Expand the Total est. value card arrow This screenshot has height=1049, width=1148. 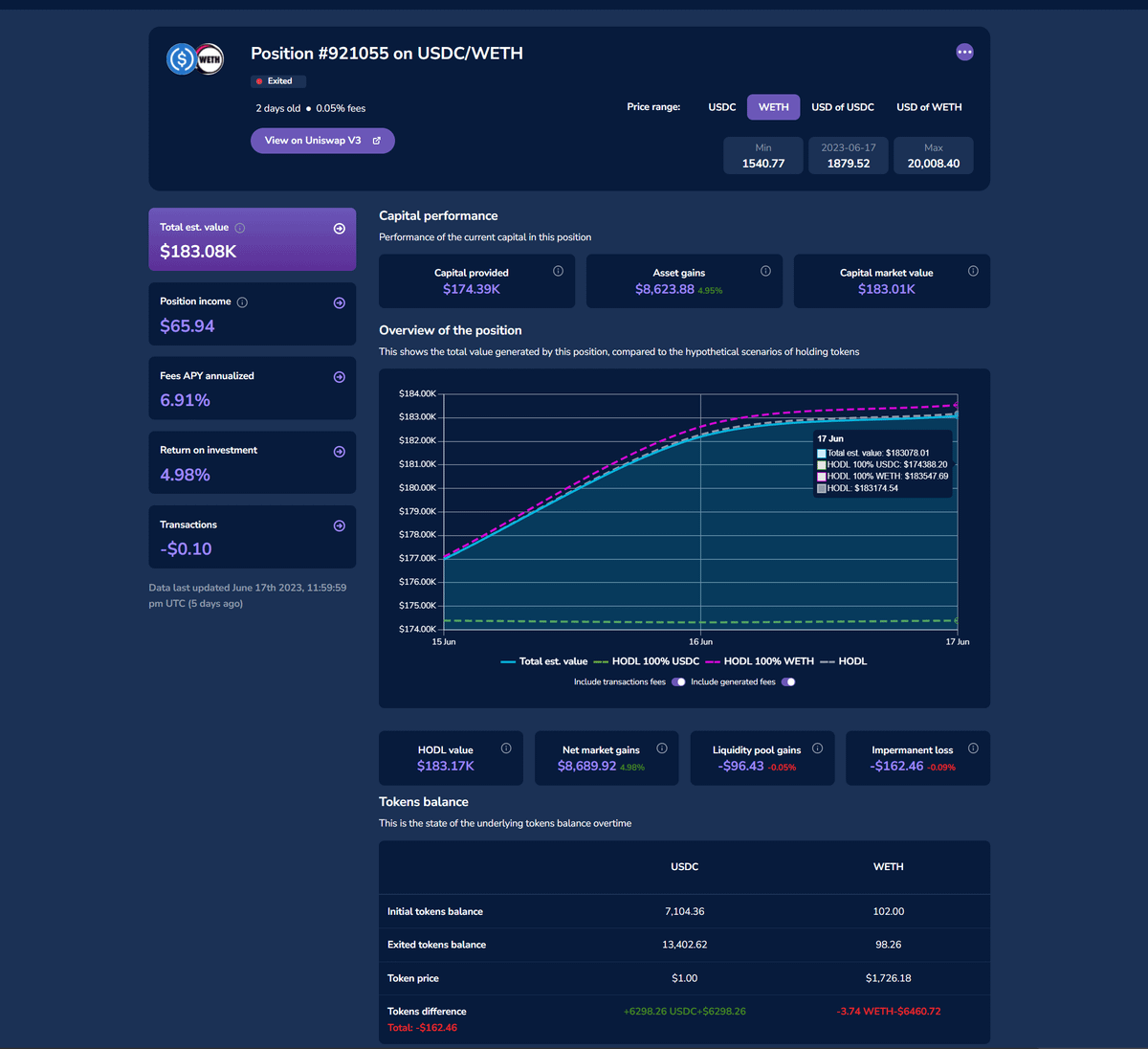pyautogui.click(x=339, y=229)
